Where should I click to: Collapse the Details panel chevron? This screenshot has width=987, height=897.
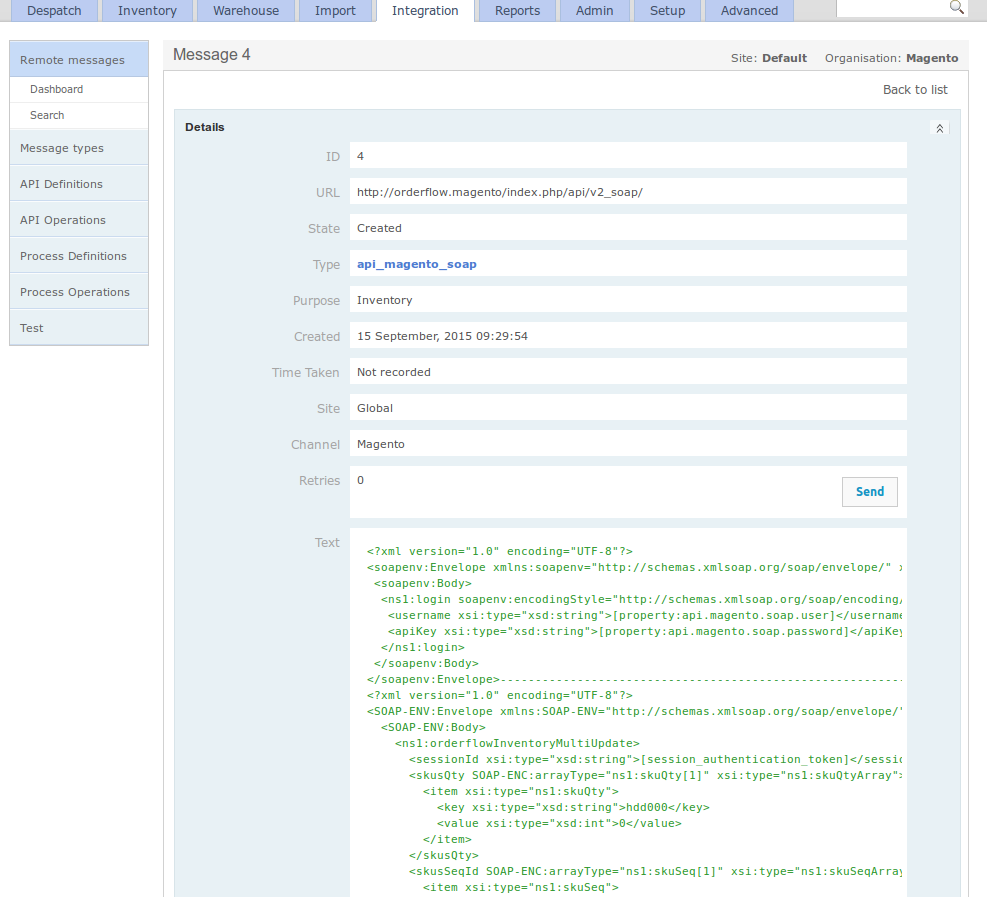click(x=939, y=128)
